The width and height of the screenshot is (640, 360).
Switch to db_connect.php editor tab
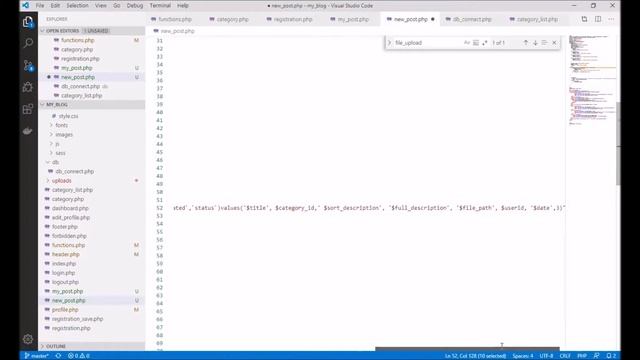[x=471, y=19]
